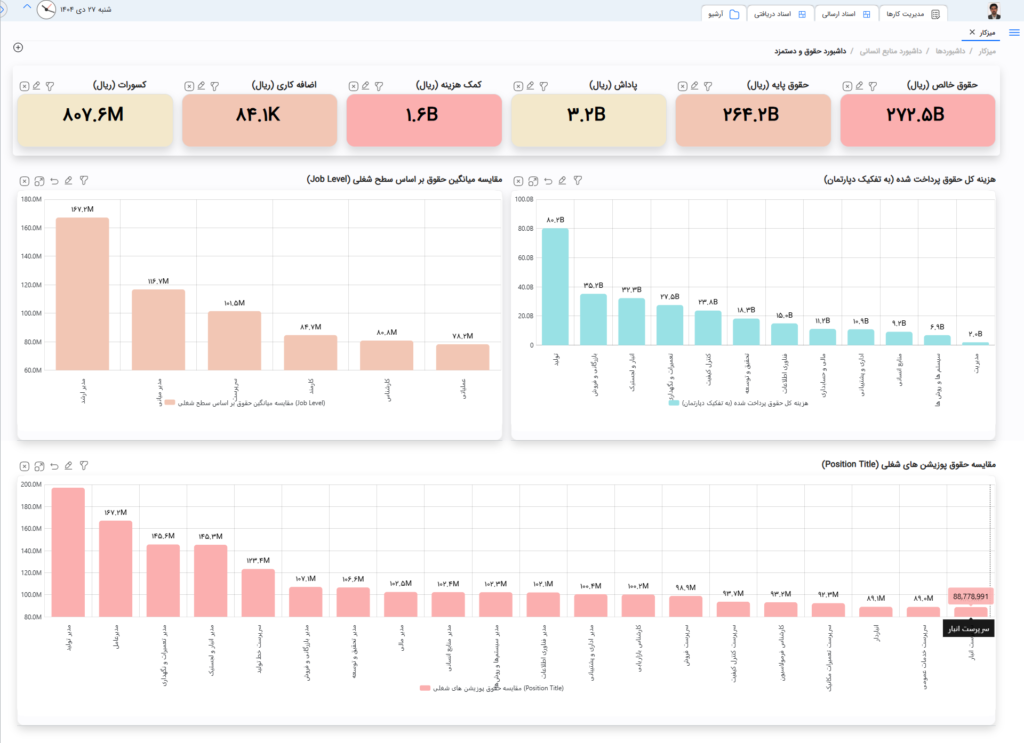
Task: Remove the پاداش card widget
Action: (518, 86)
